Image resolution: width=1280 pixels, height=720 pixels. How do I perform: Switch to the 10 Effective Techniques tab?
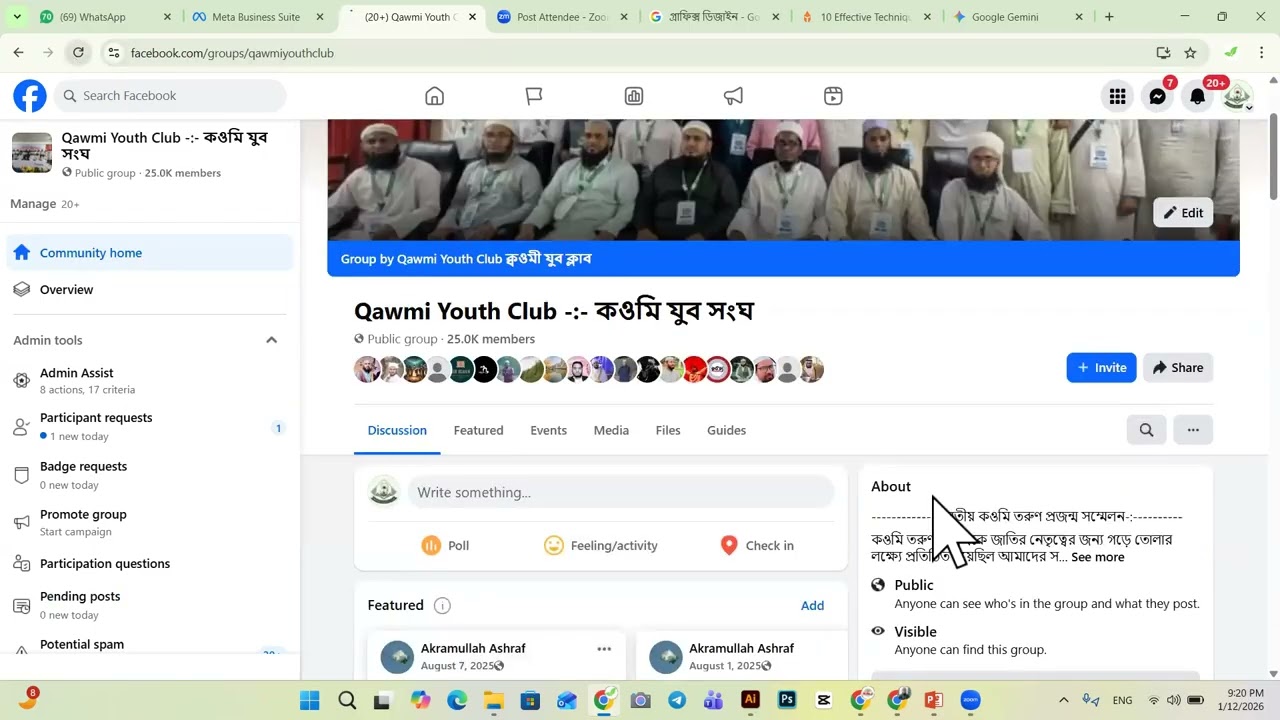[865, 17]
